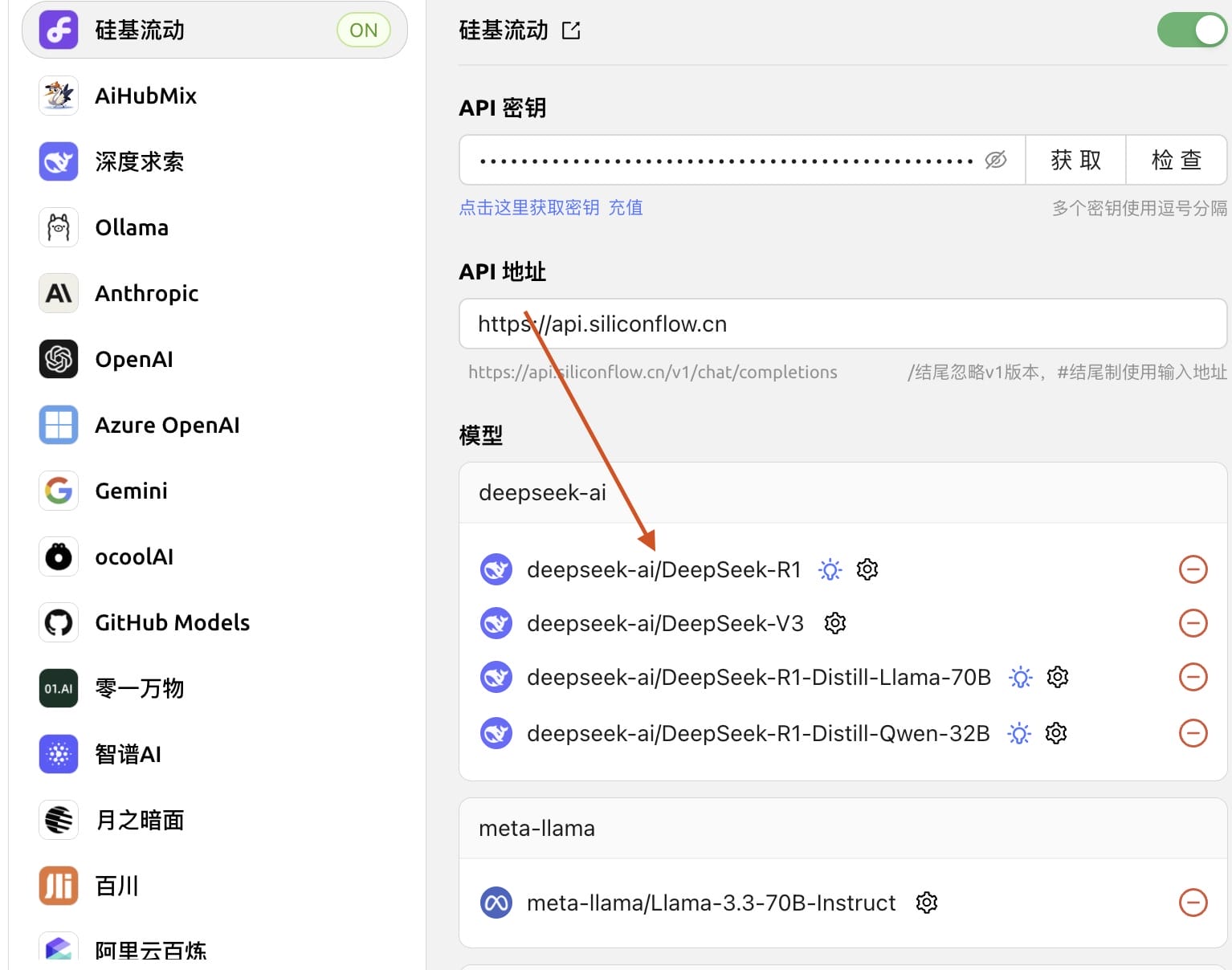Screen dimensions: 1232x970
Task: Open settings gear for DeepSeek-R1-Distill-Llama-70B
Action: [1058, 677]
